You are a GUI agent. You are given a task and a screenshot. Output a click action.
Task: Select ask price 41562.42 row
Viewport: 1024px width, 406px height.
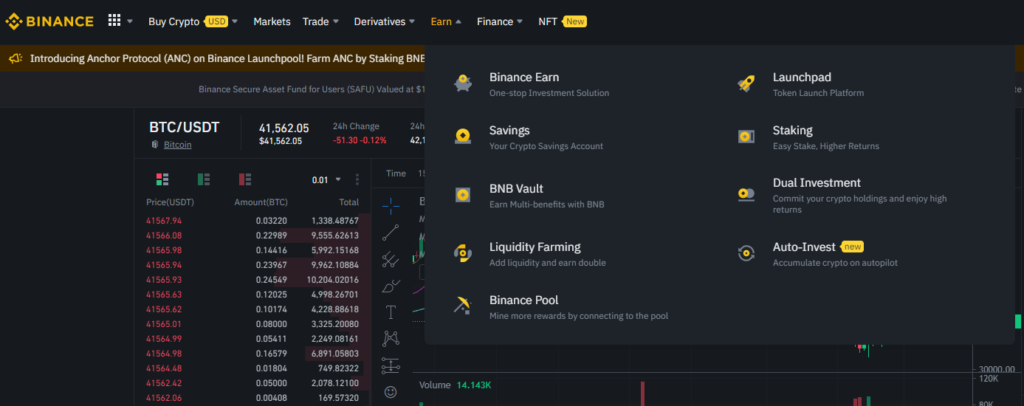tap(252, 383)
